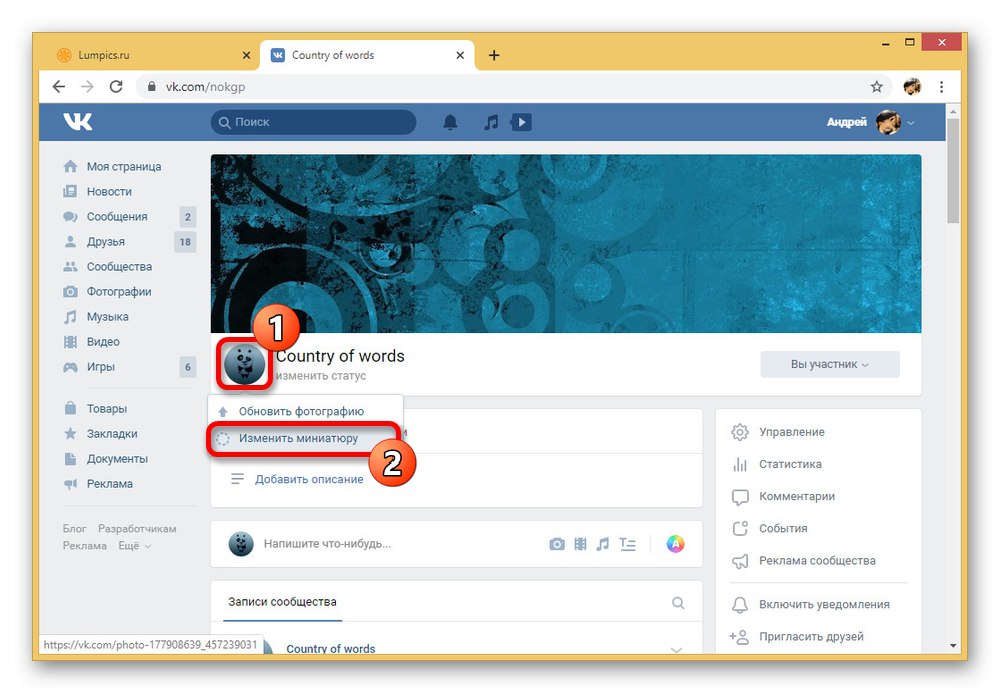Image resolution: width=1000 pixels, height=693 pixels.
Task: Open the colorful poster icon in post box
Action: tap(675, 544)
